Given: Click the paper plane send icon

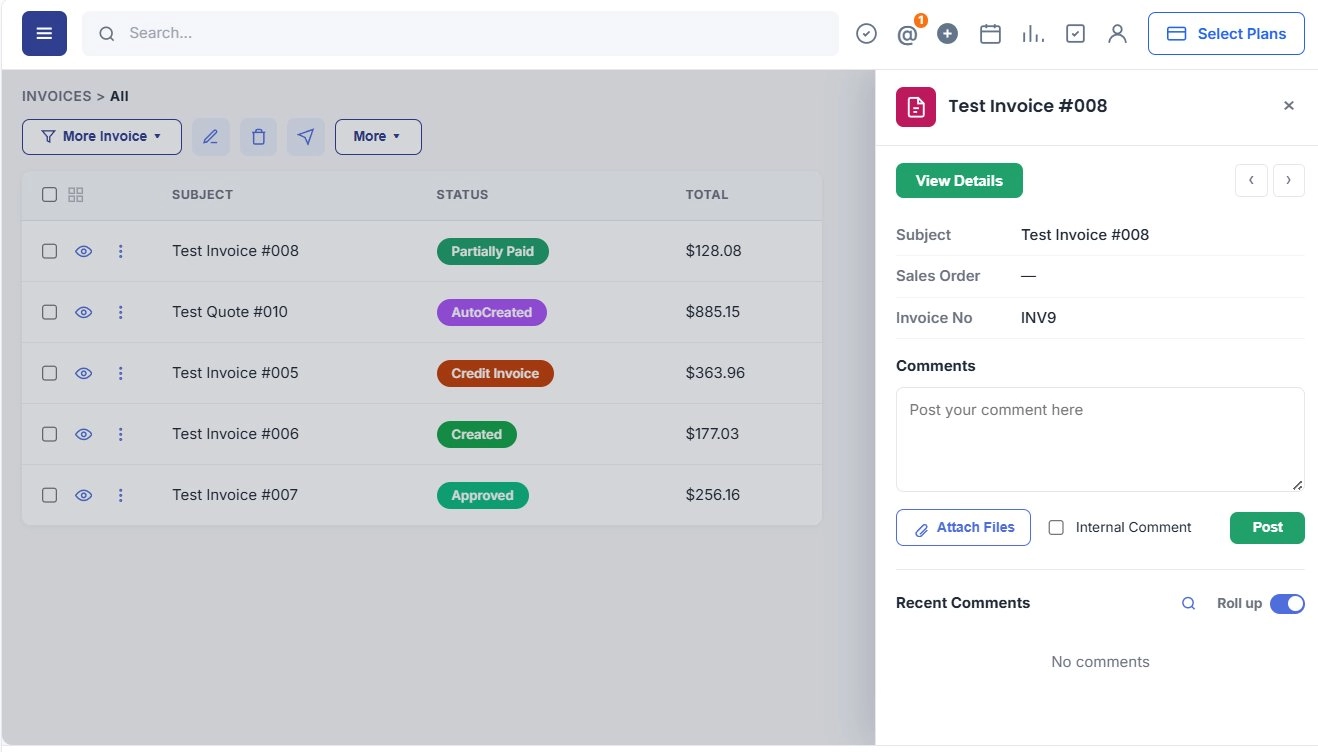Looking at the screenshot, I should click(x=306, y=137).
